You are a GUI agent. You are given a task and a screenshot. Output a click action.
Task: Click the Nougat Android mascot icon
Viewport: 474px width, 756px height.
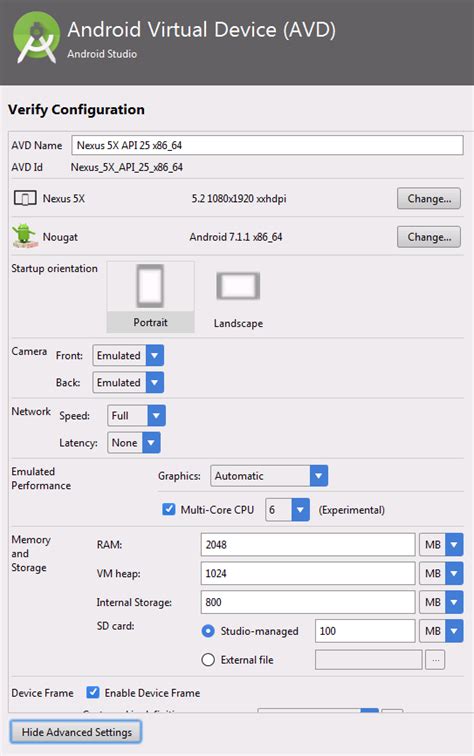(25, 237)
